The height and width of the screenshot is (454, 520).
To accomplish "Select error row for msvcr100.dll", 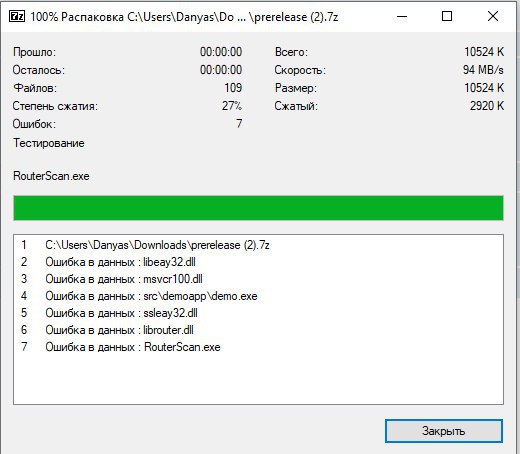I will tap(258, 279).
